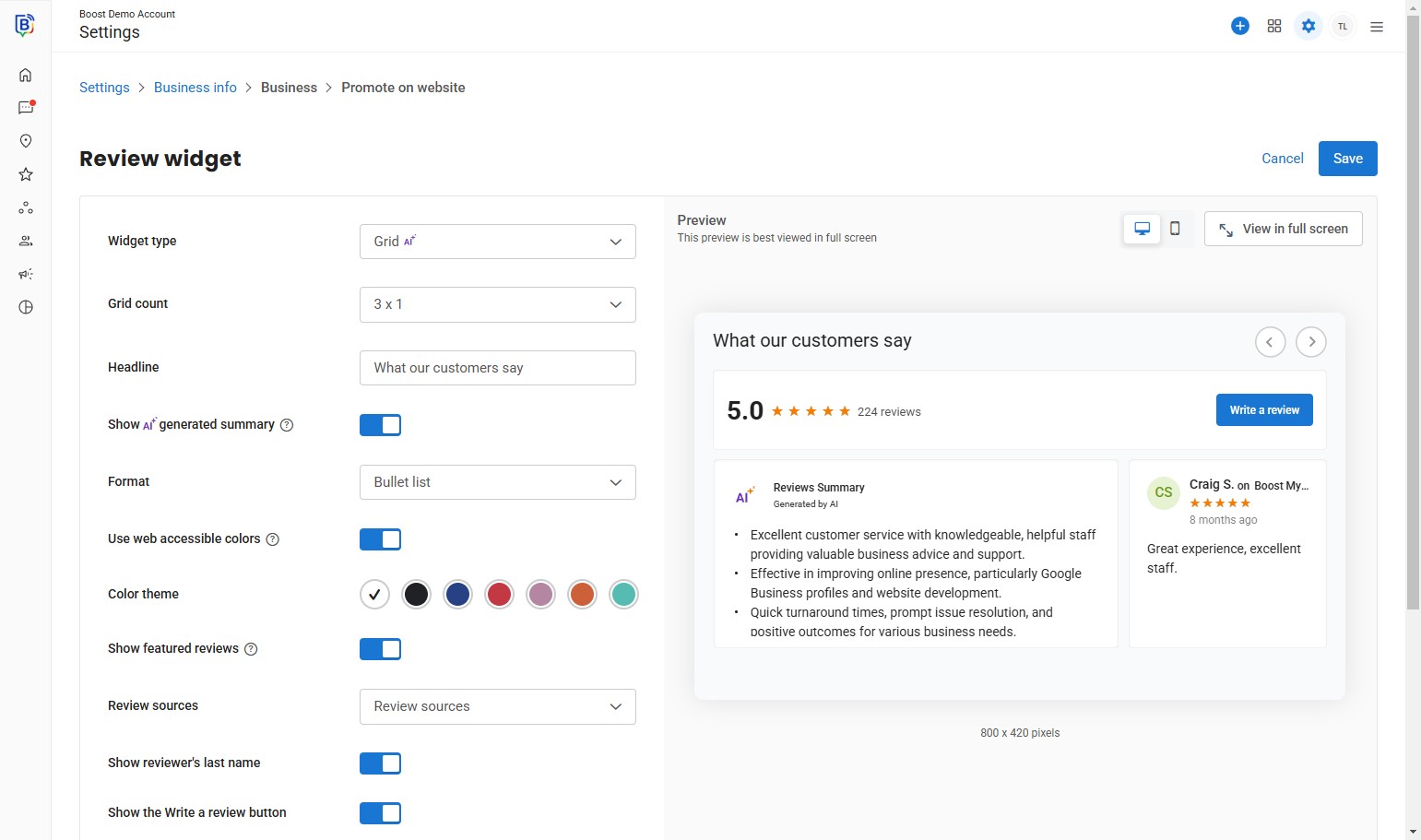The image size is (1421, 840).
Task: Click the blue plus create button
Action: (1240, 26)
